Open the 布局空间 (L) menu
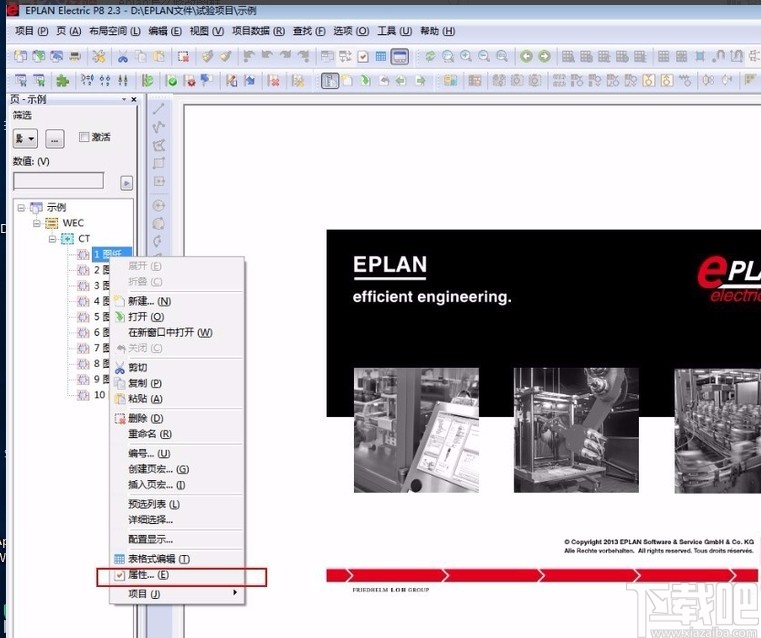Viewport: 761px width, 638px height. pyautogui.click(x=115, y=31)
